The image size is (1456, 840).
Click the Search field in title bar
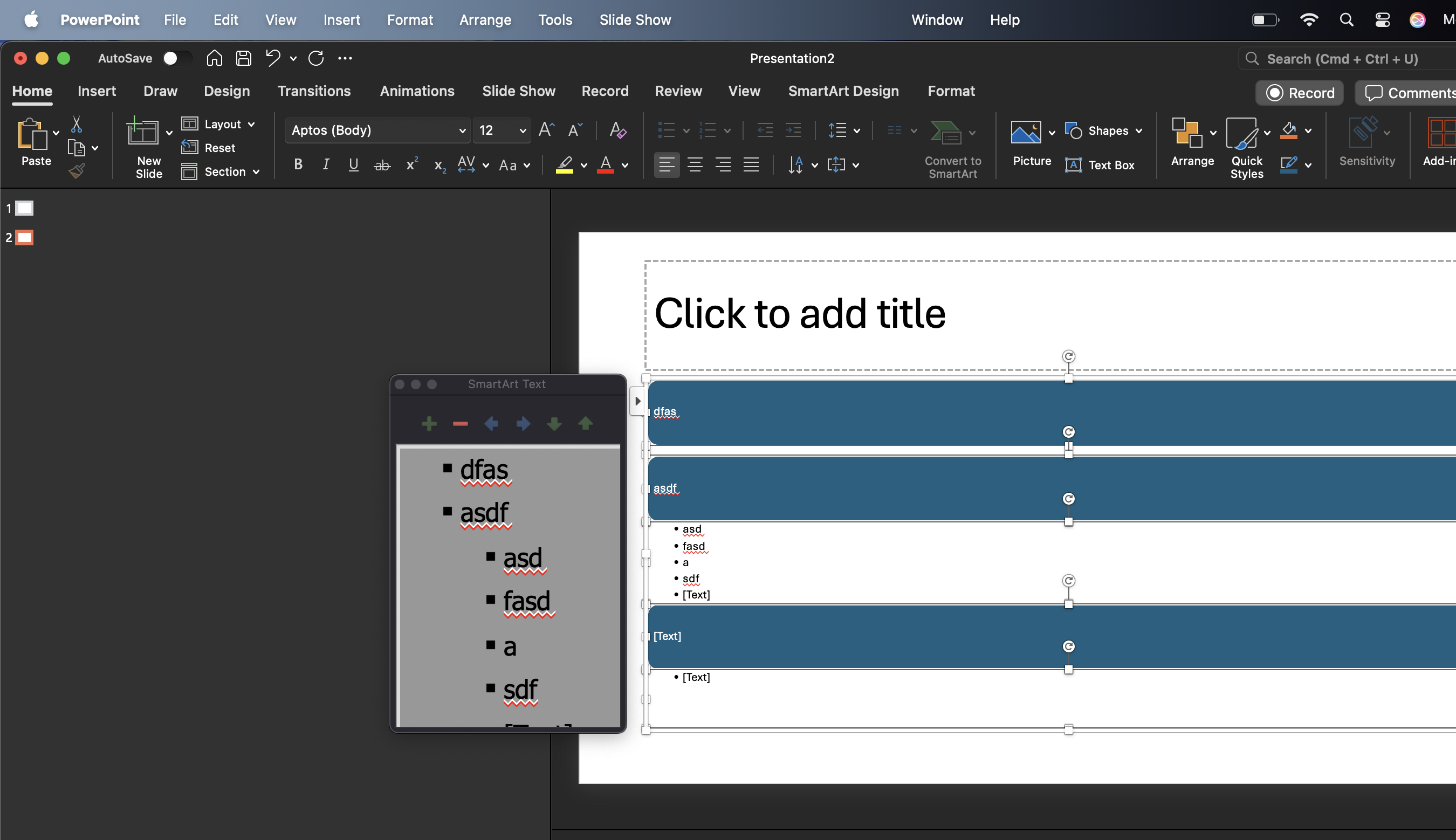pyautogui.click(x=1348, y=58)
